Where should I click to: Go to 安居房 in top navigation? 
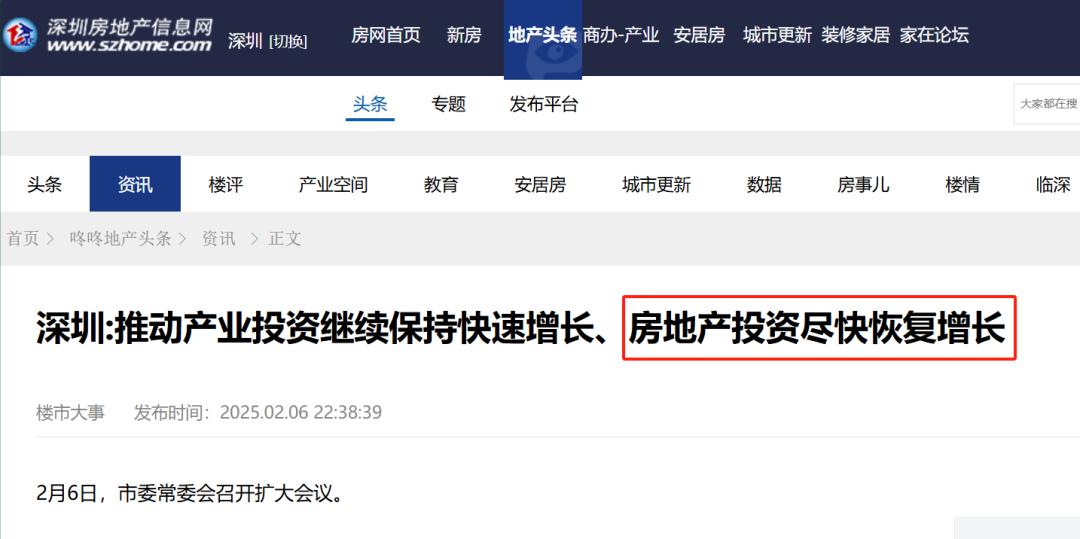699,35
